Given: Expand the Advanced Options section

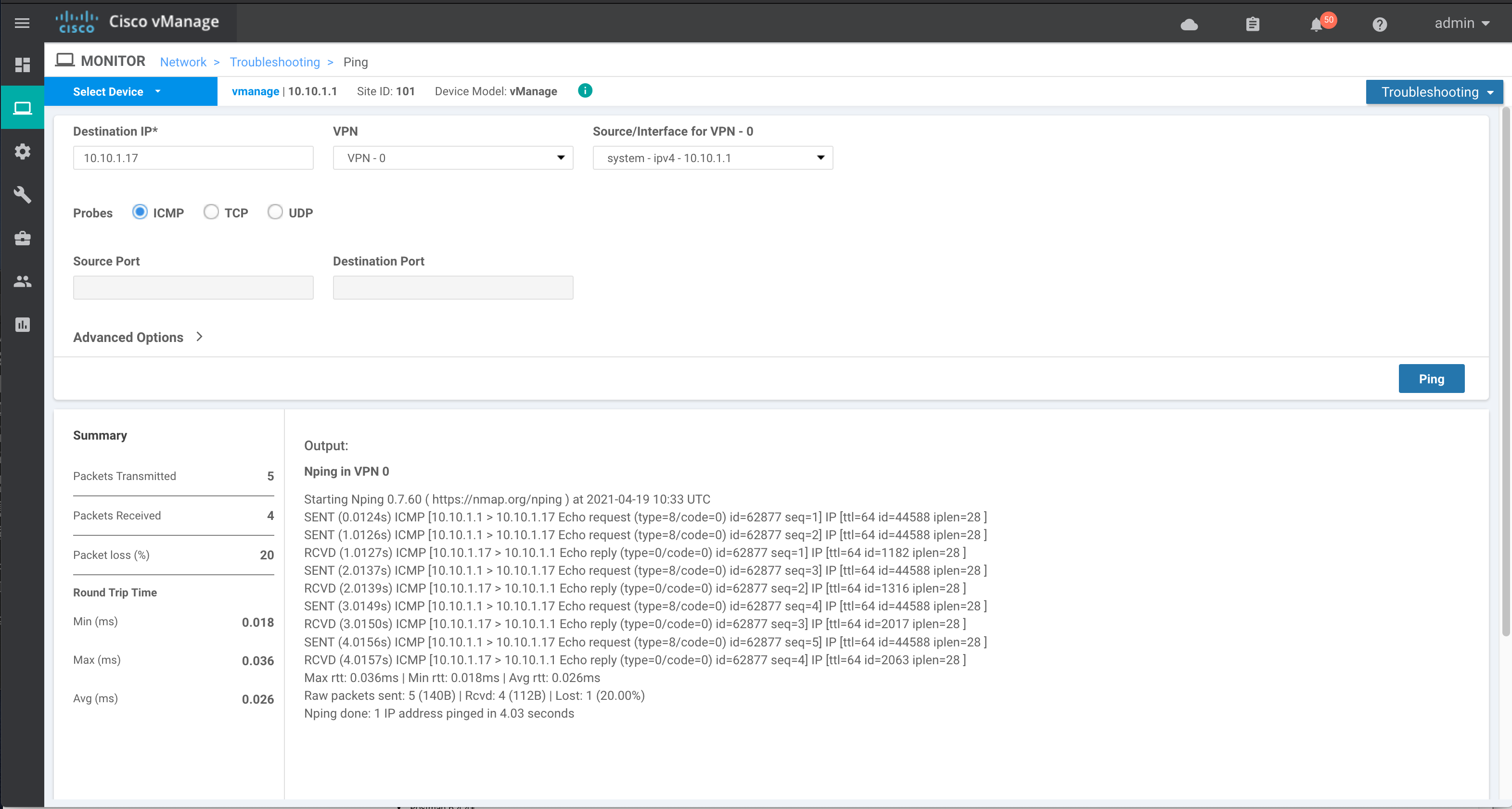Looking at the screenshot, I should pyautogui.click(x=137, y=337).
